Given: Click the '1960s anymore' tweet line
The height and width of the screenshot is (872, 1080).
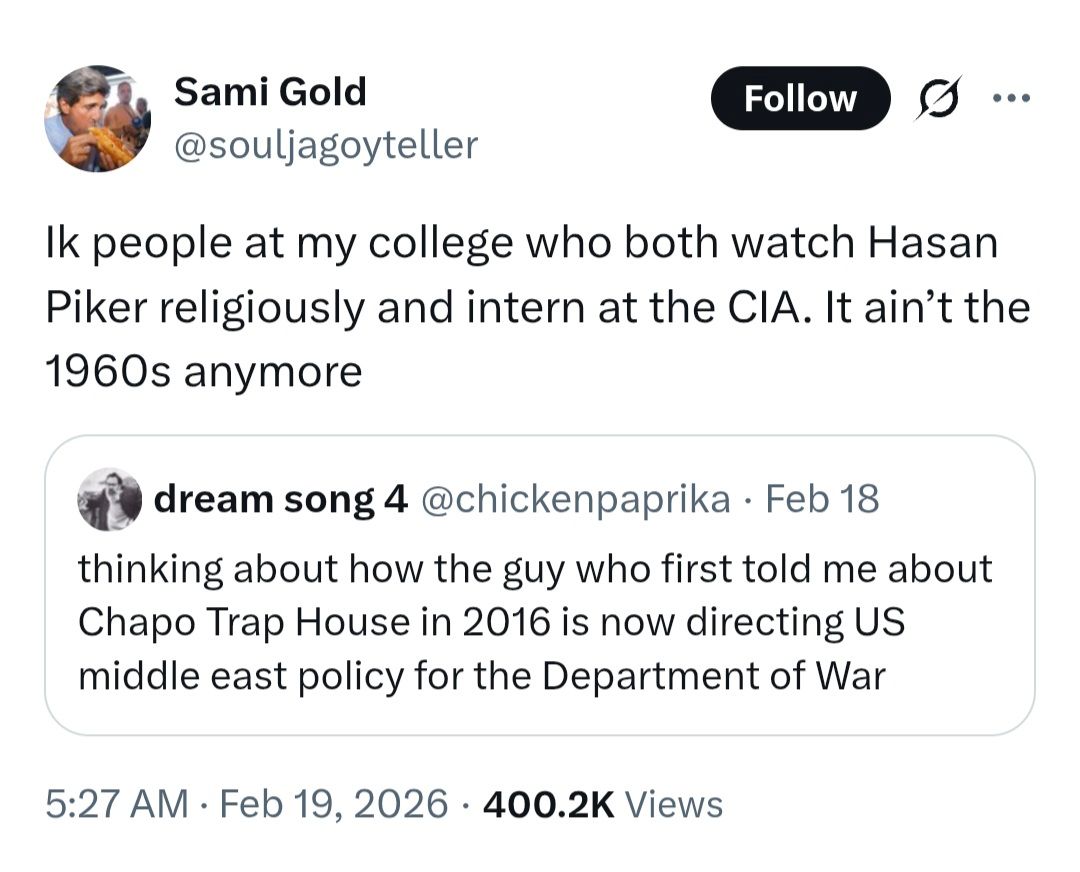Looking at the screenshot, I should [203, 372].
